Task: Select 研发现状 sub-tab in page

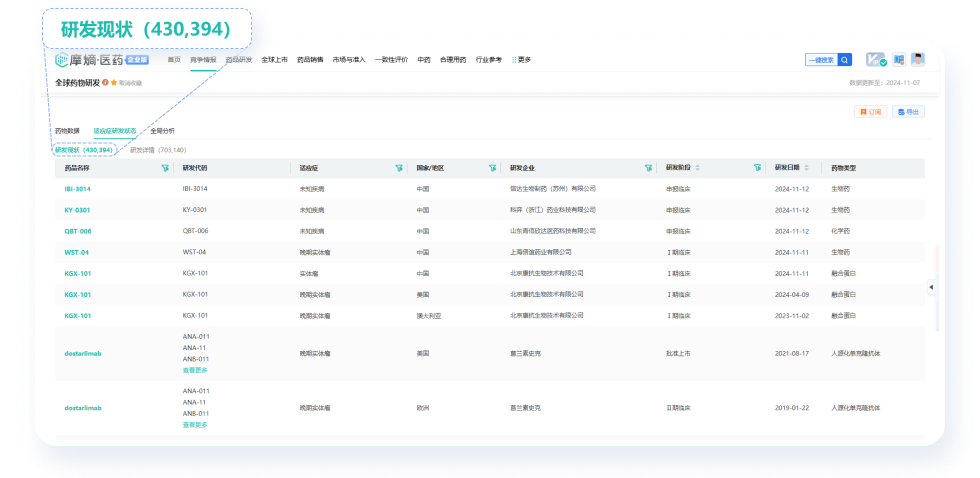Action: point(84,150)
